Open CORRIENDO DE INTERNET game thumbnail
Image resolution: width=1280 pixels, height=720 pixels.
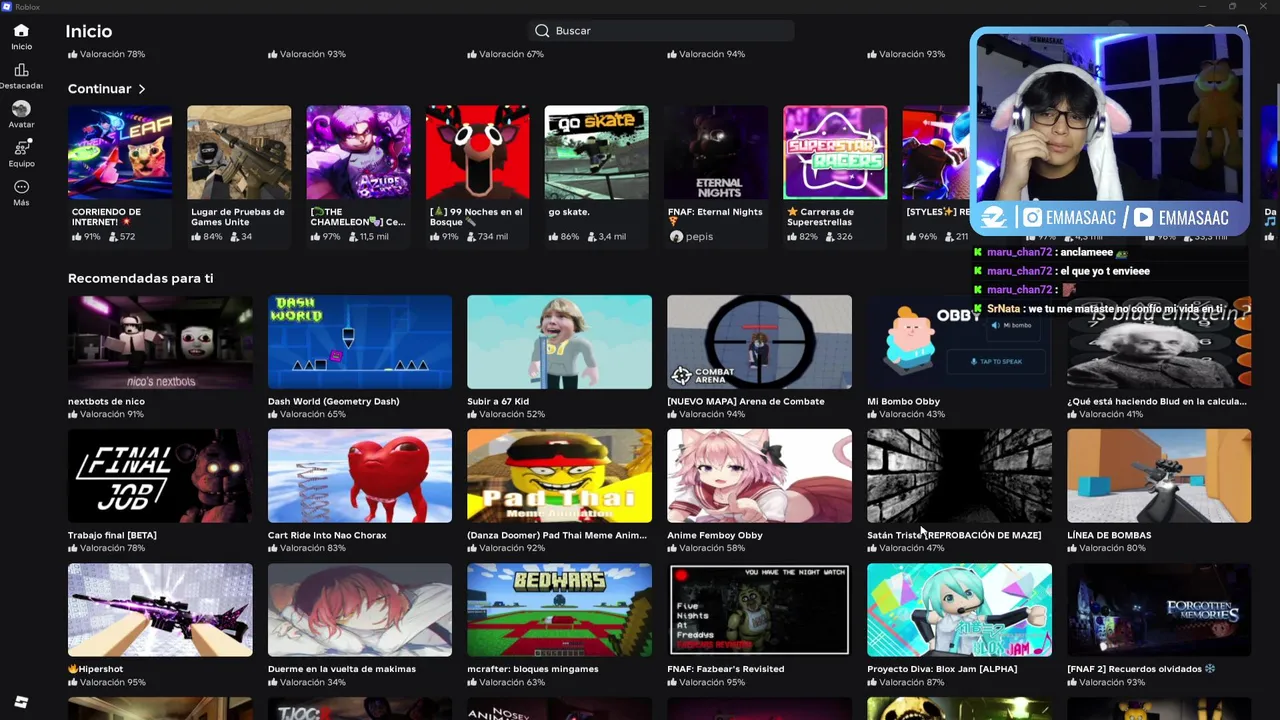120,152
